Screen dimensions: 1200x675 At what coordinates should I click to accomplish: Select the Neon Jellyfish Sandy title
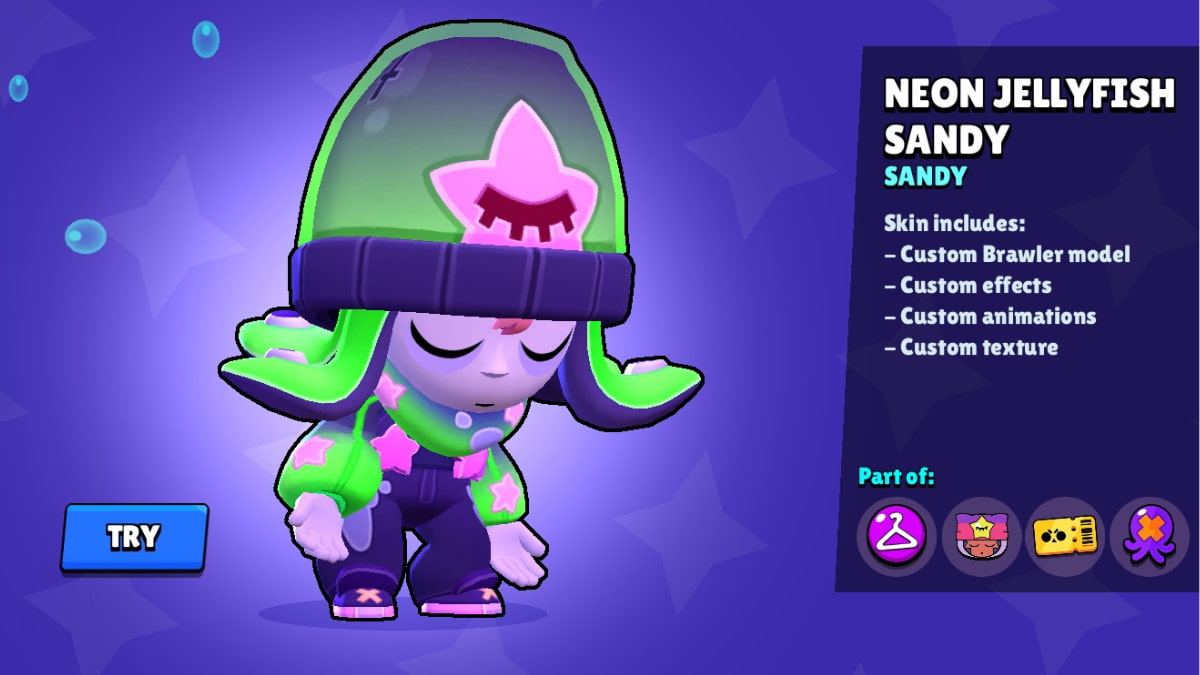[x=1029, y=116]
